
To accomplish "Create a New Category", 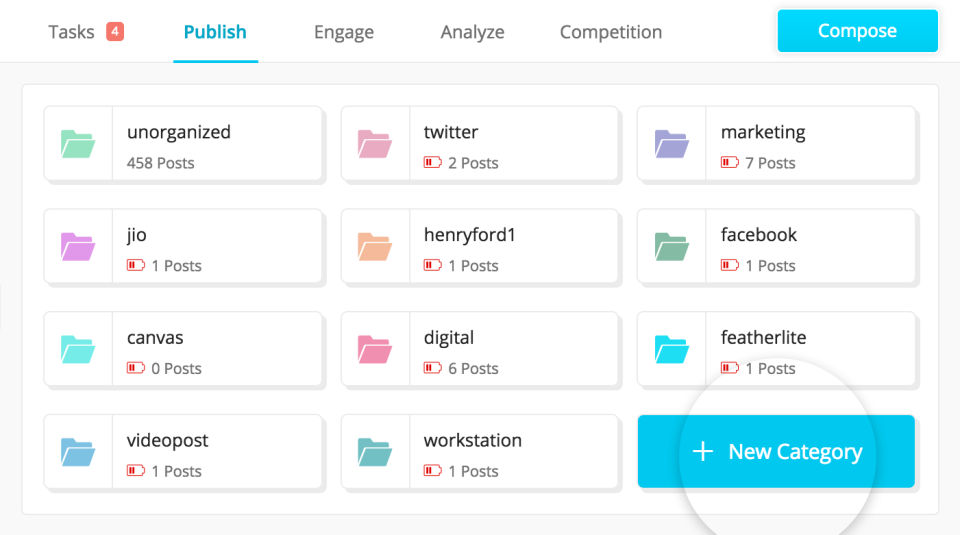I will (x=776, y=452).
